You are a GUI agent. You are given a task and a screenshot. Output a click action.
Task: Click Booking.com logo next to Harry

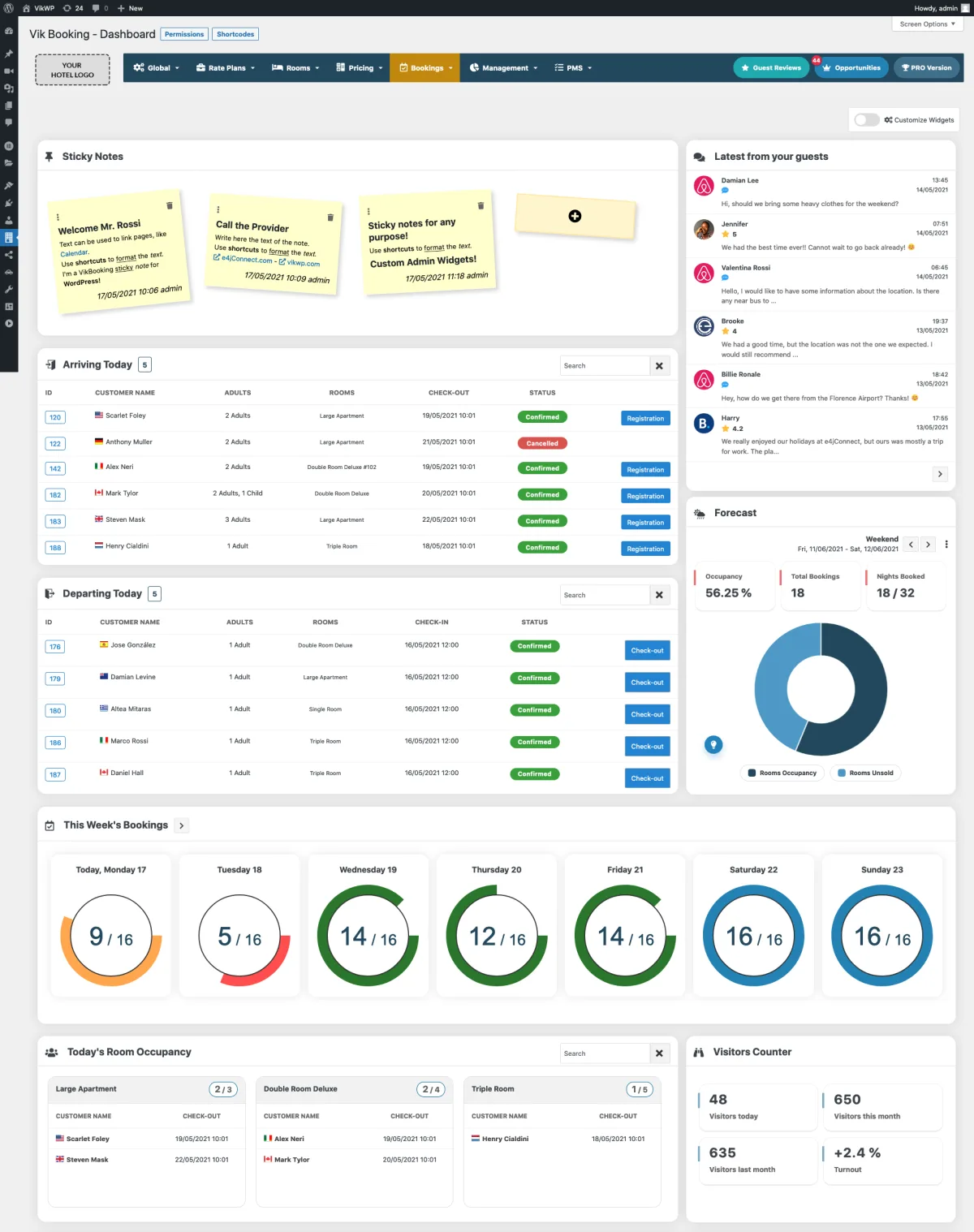[704, 424]
